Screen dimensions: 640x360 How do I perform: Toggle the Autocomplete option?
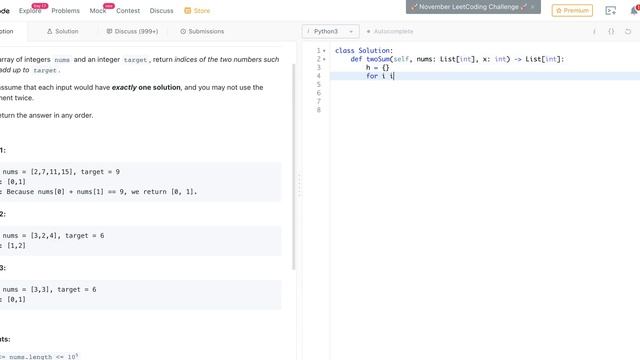coord(390,31)
